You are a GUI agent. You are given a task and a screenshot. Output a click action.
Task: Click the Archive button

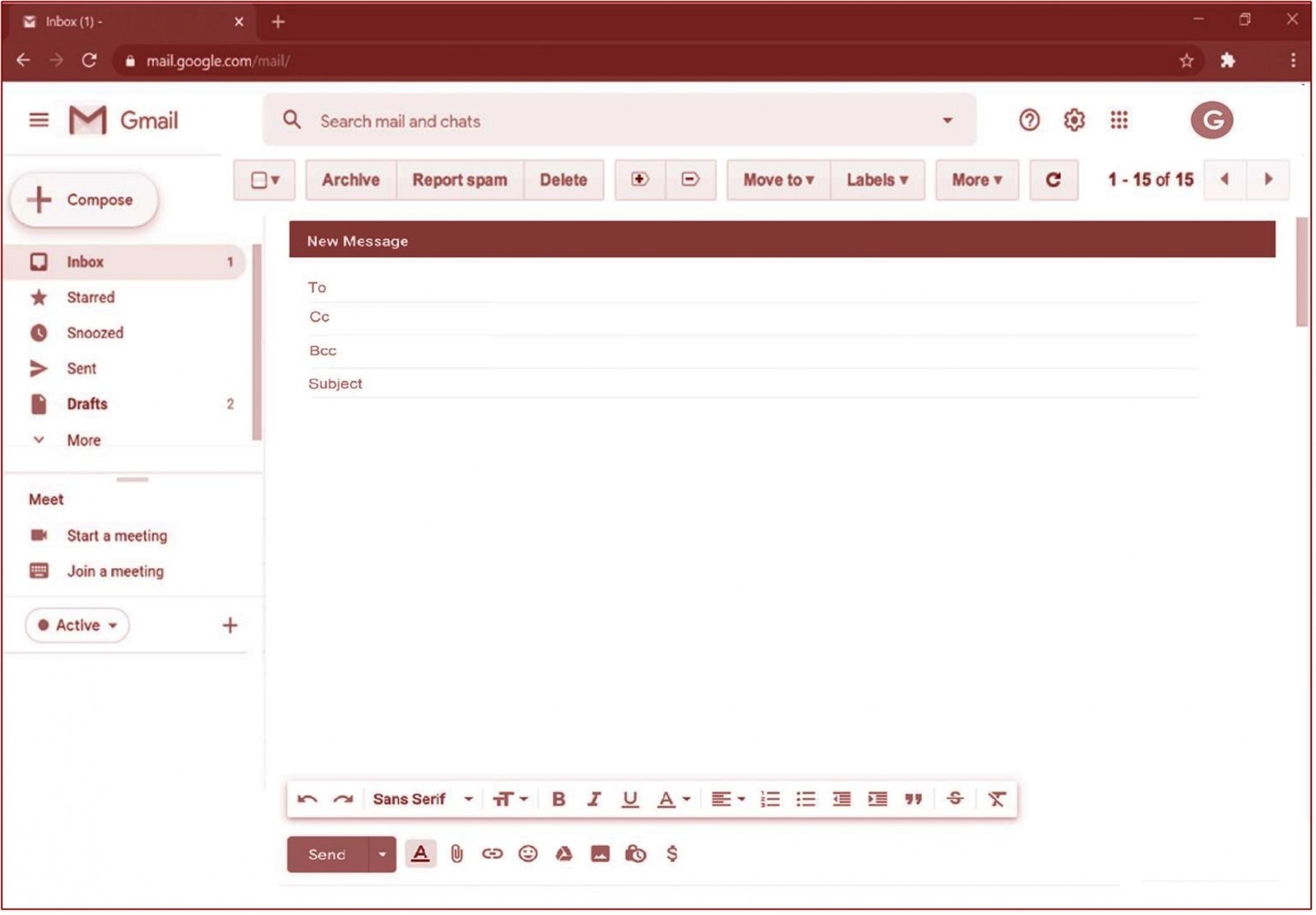click(x=351, y=180)
